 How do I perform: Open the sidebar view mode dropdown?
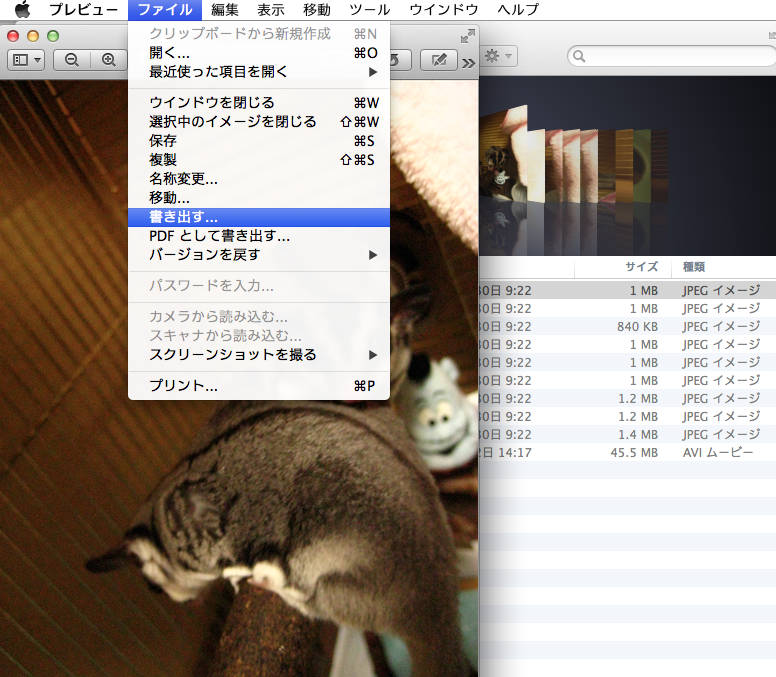26,60
